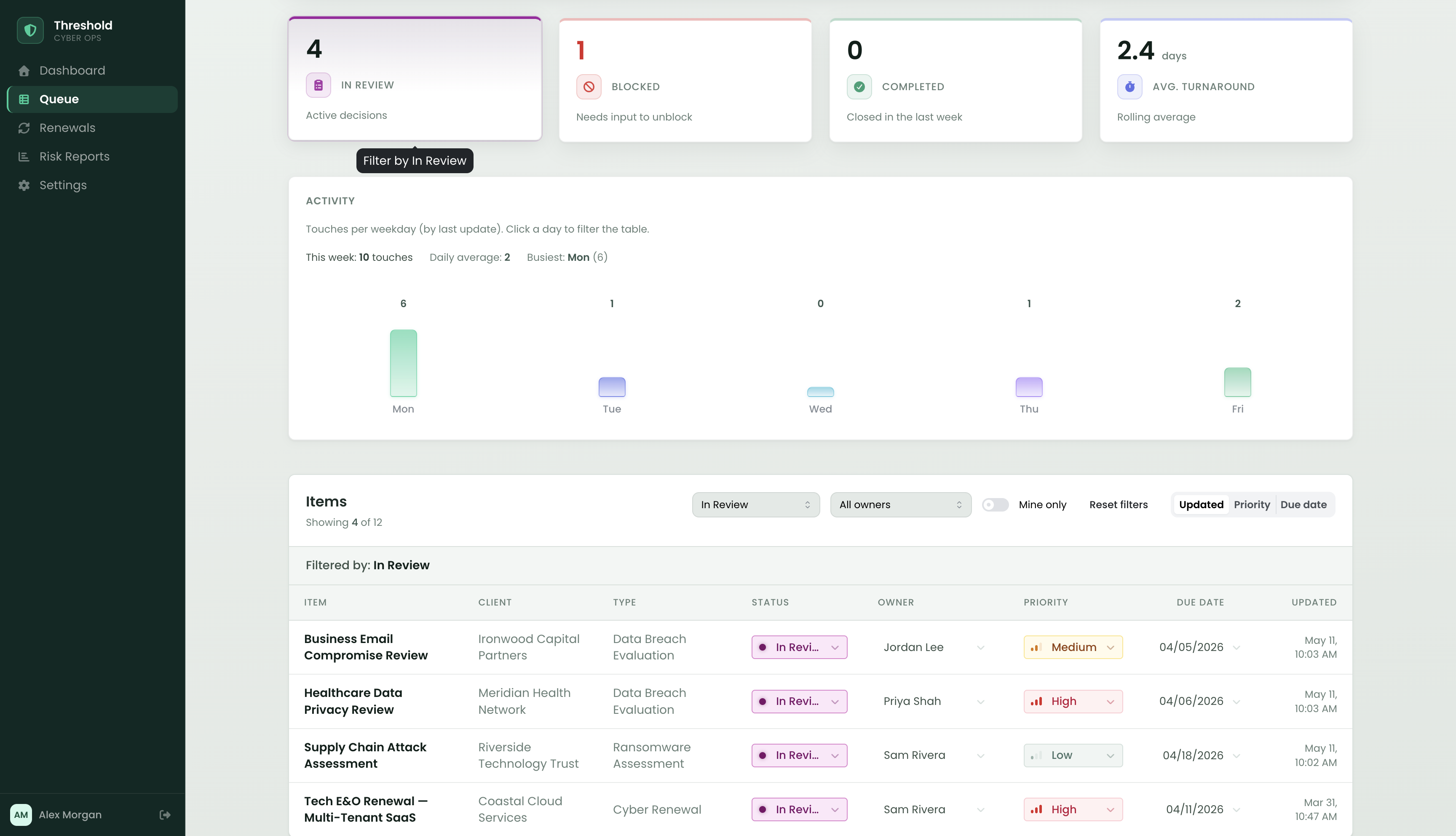Open Business Email Compromise Review item
This screenshot has width=1456, height=836.
[x=366, y=648]
